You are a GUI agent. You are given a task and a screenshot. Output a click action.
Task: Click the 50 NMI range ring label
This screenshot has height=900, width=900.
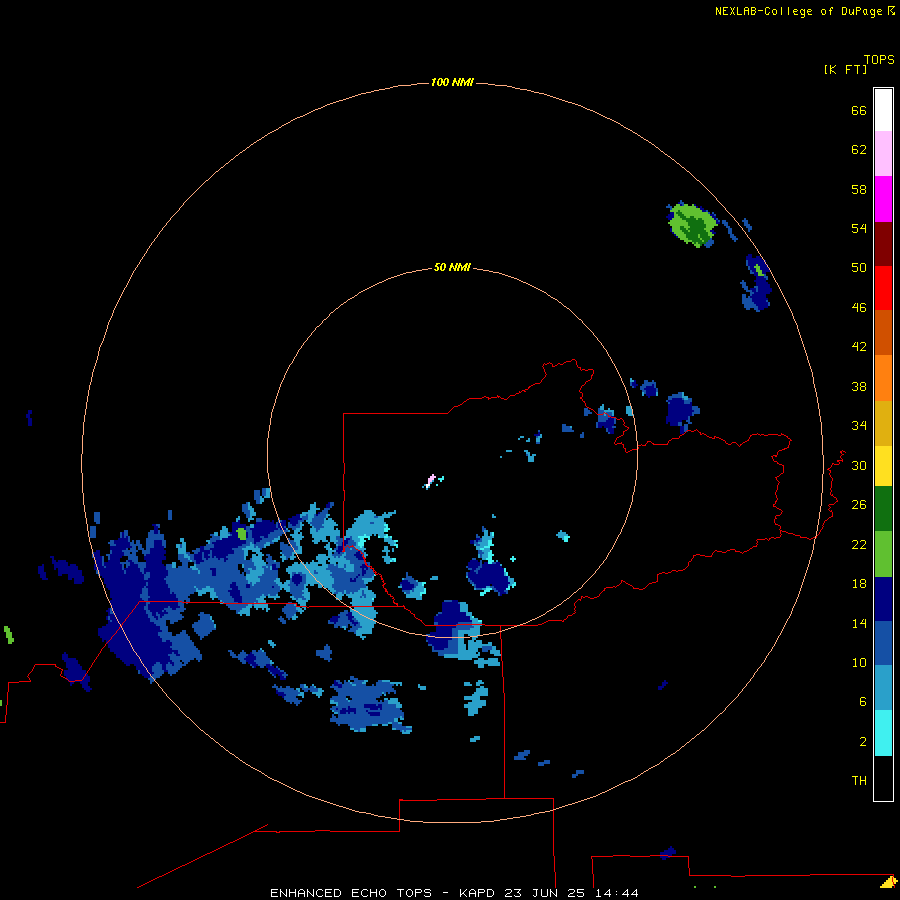pos(452,267)
